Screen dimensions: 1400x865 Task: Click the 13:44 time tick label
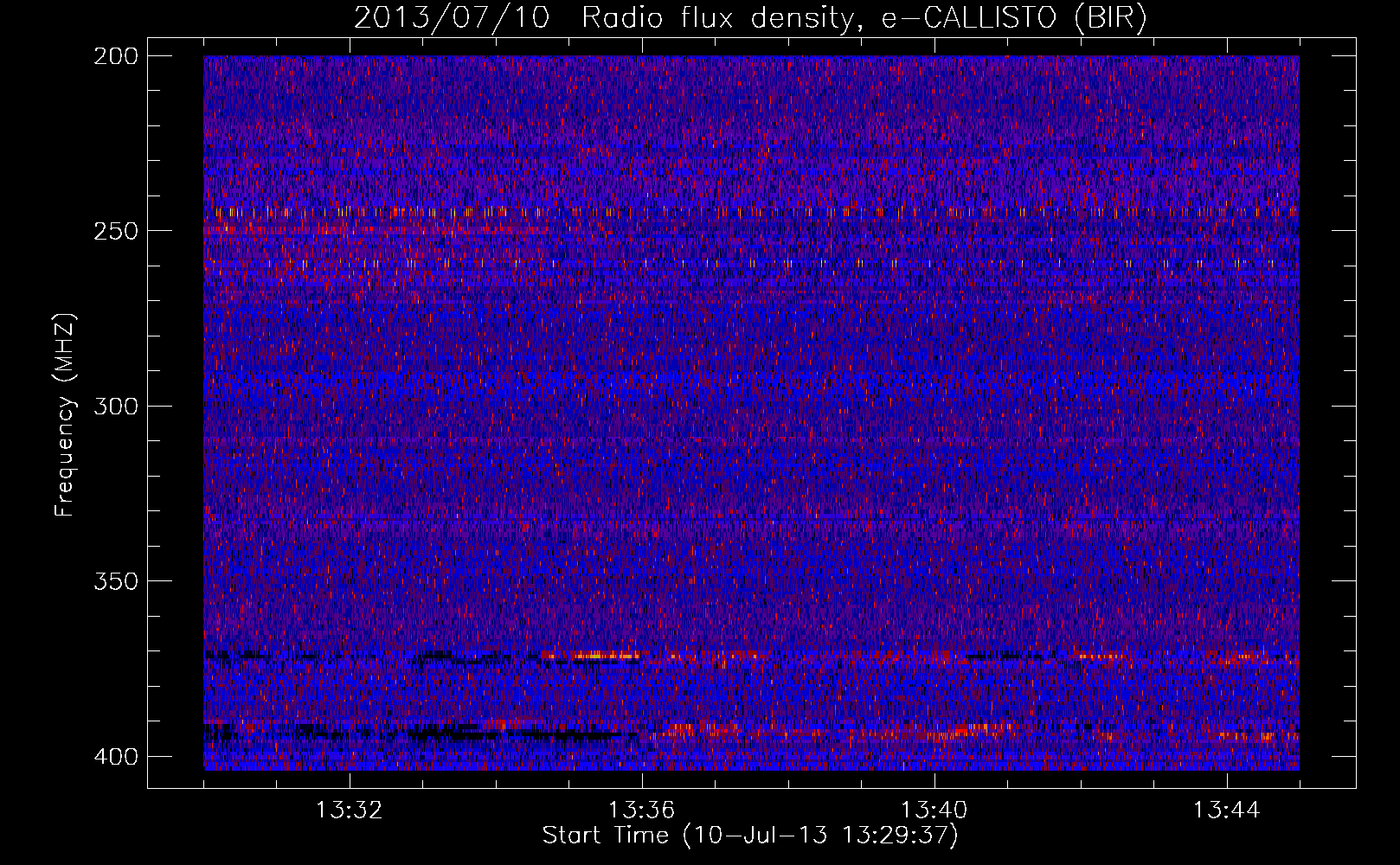click(x=1227, y=811)
